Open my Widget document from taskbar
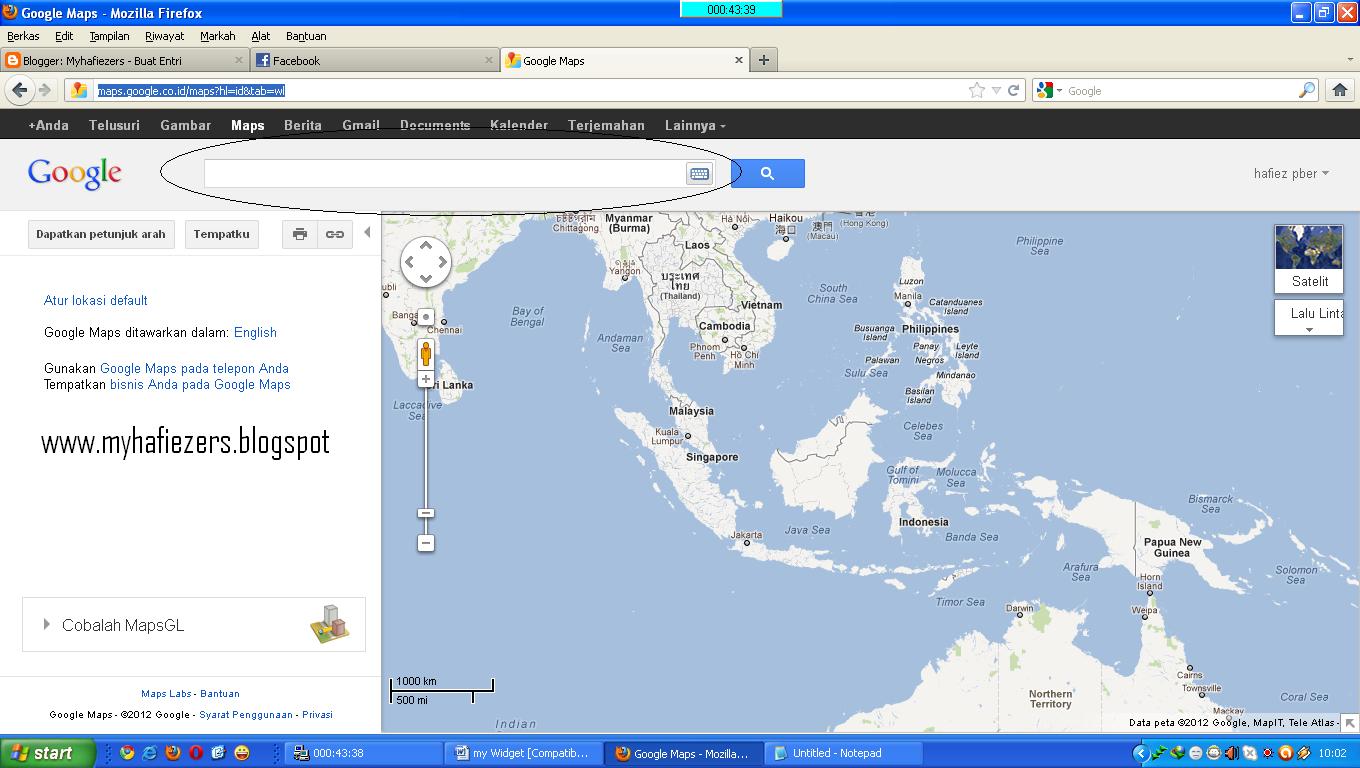Image resolution: width=1360 pixels, height=768 pixels. pyautogui.click(x=524, y=753)
